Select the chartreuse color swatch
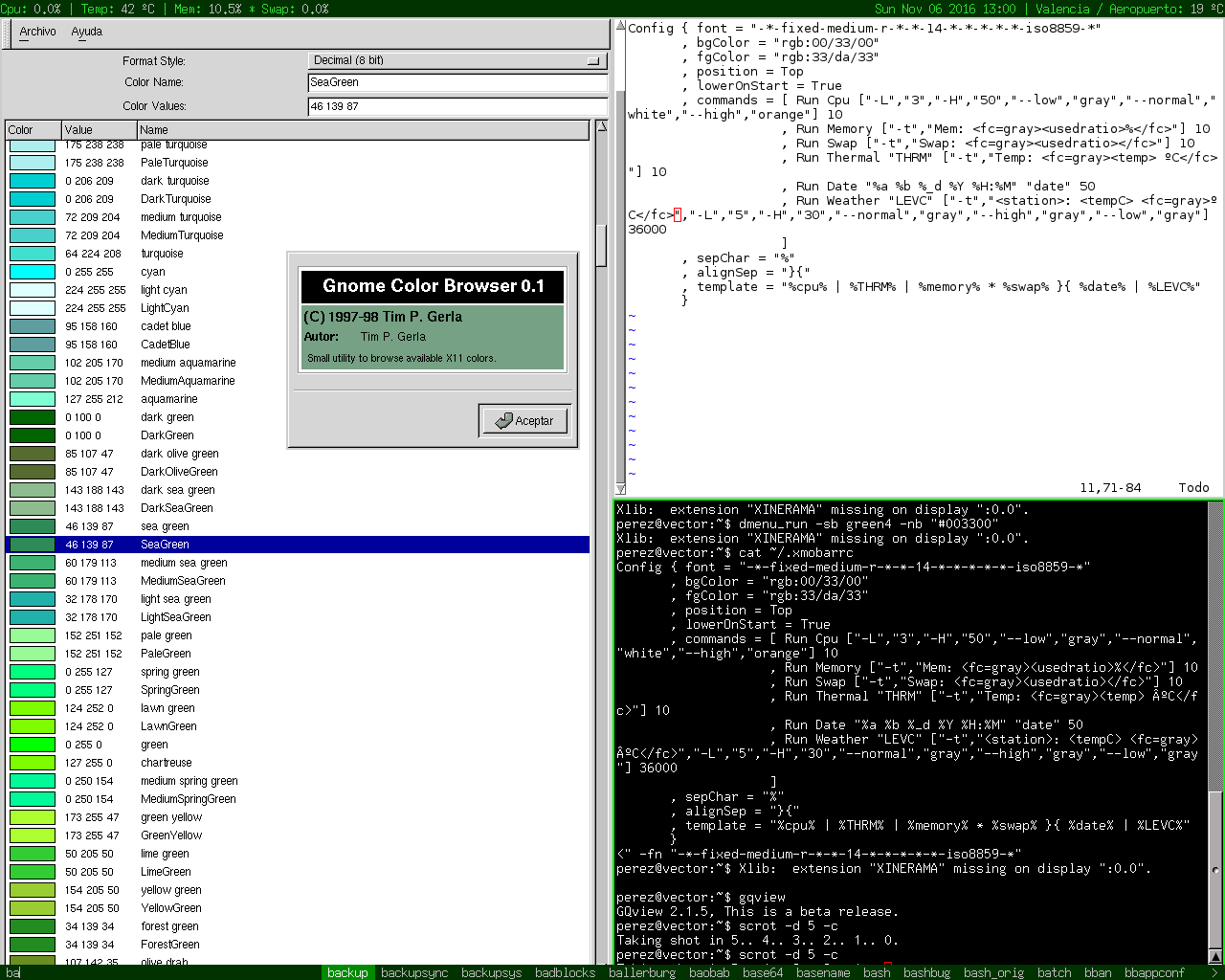 [33, 763]
